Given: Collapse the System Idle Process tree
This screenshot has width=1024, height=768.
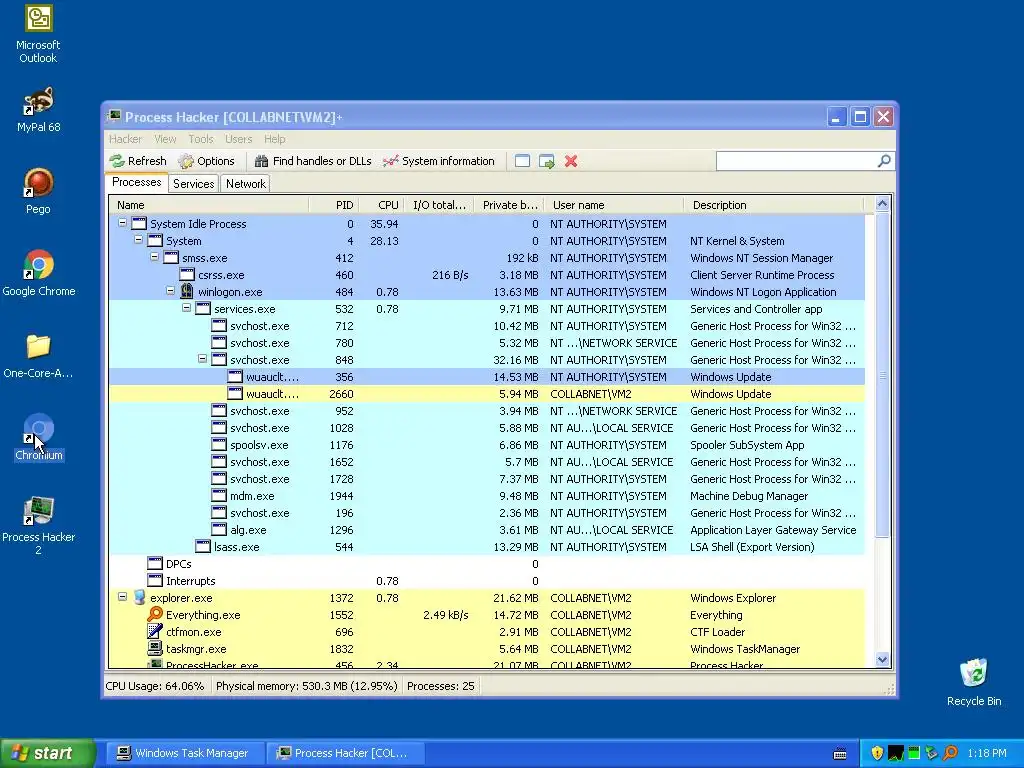Looking at the screenshot, I should pos(122,223).
